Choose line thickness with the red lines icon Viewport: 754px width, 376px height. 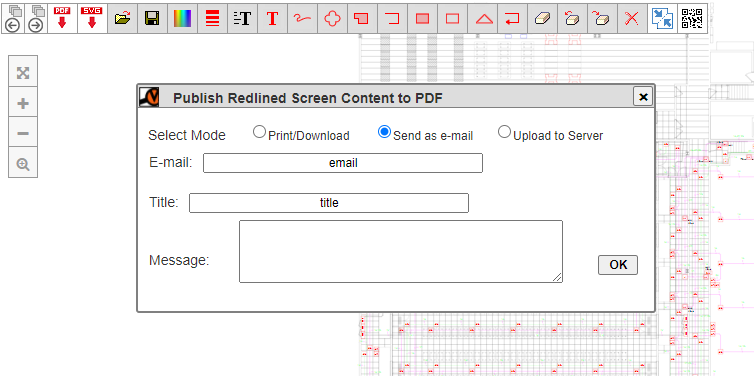coord(213,18)
